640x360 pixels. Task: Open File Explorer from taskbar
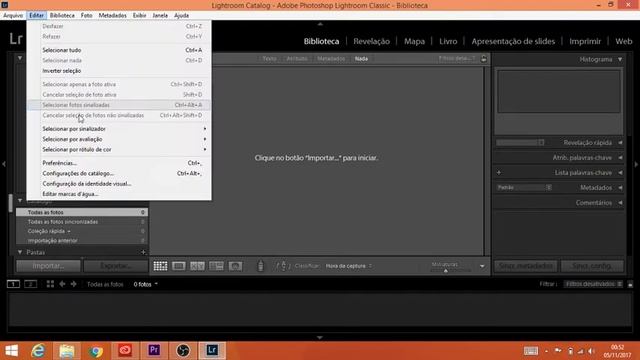(67, 351)
